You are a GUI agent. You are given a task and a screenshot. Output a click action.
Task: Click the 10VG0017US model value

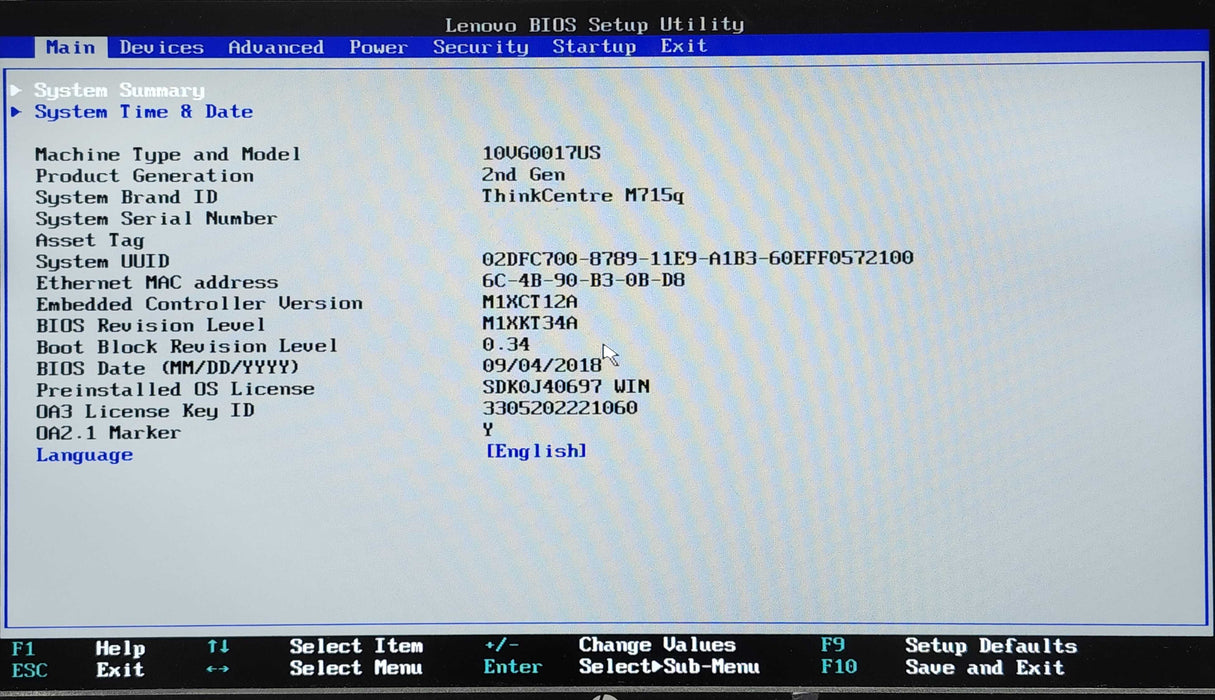[x=541, y=153]
